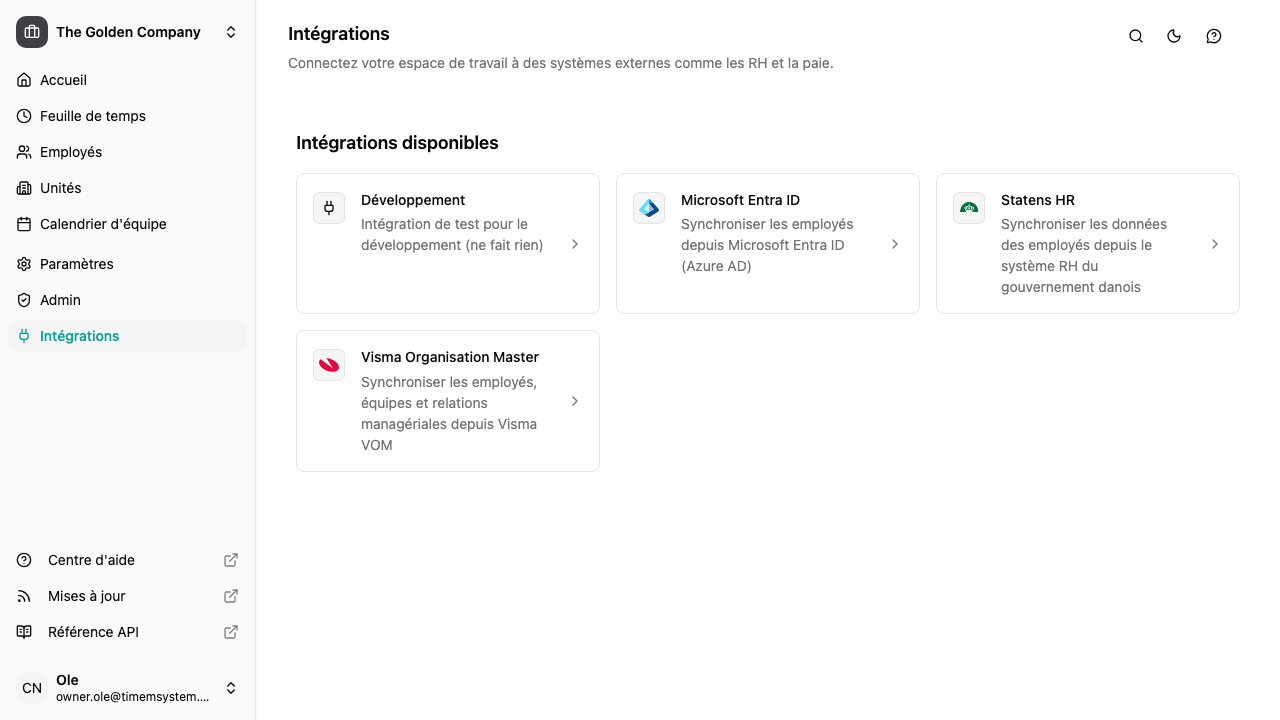Select the Calendrier d'équipe calendar icon

coord(24,224)
